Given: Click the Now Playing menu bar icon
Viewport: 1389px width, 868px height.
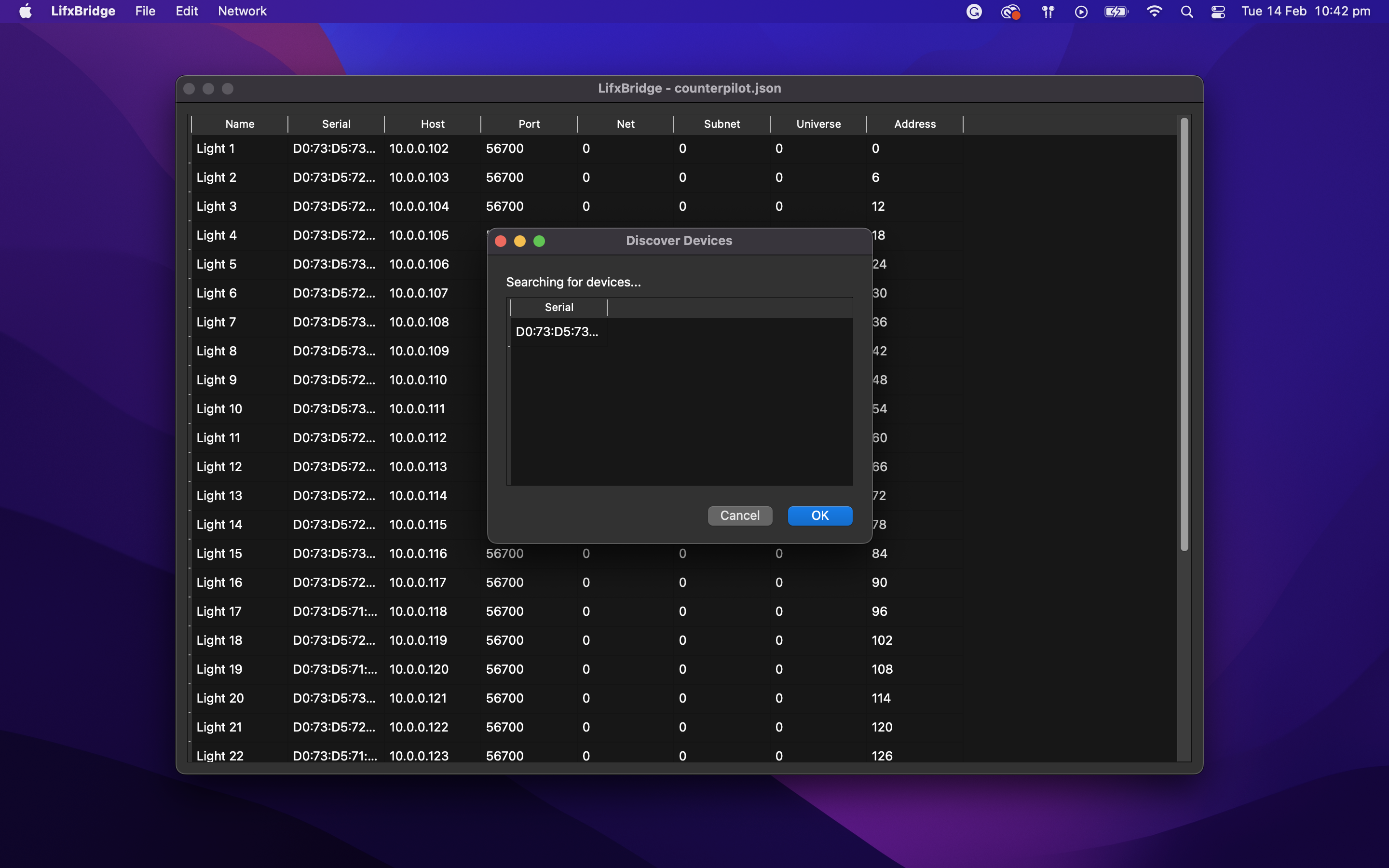Looking at the screenshot, I should 1081,12.
